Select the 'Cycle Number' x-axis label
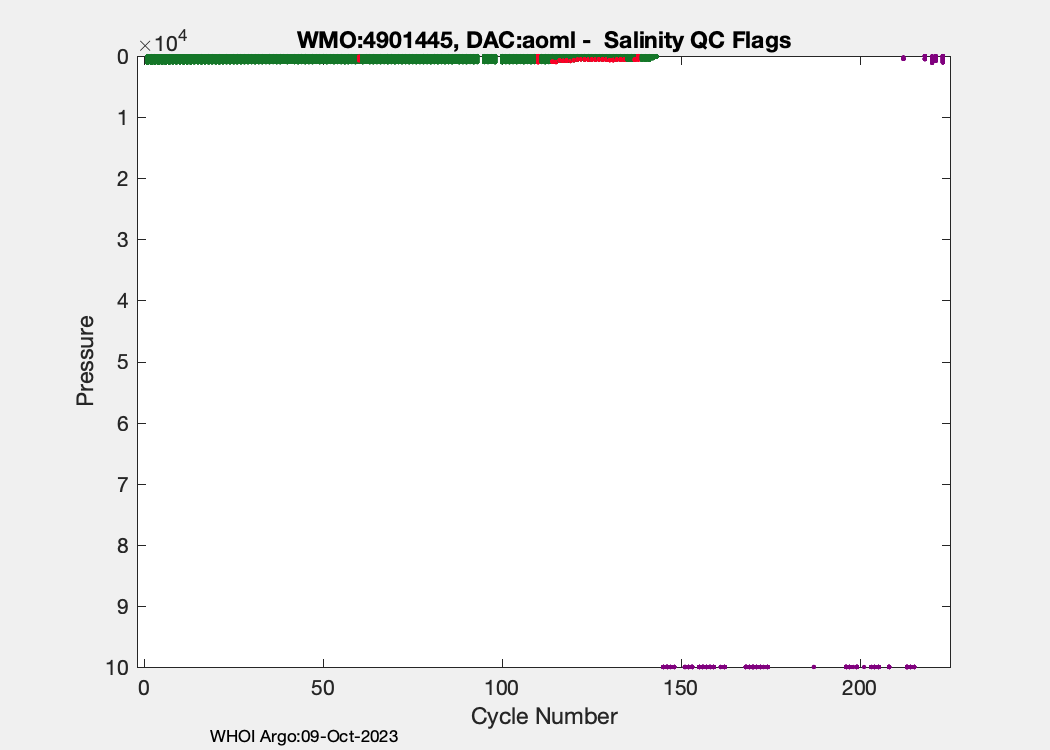The height and width of the screenshot is (750, 1050). (544, 716)
